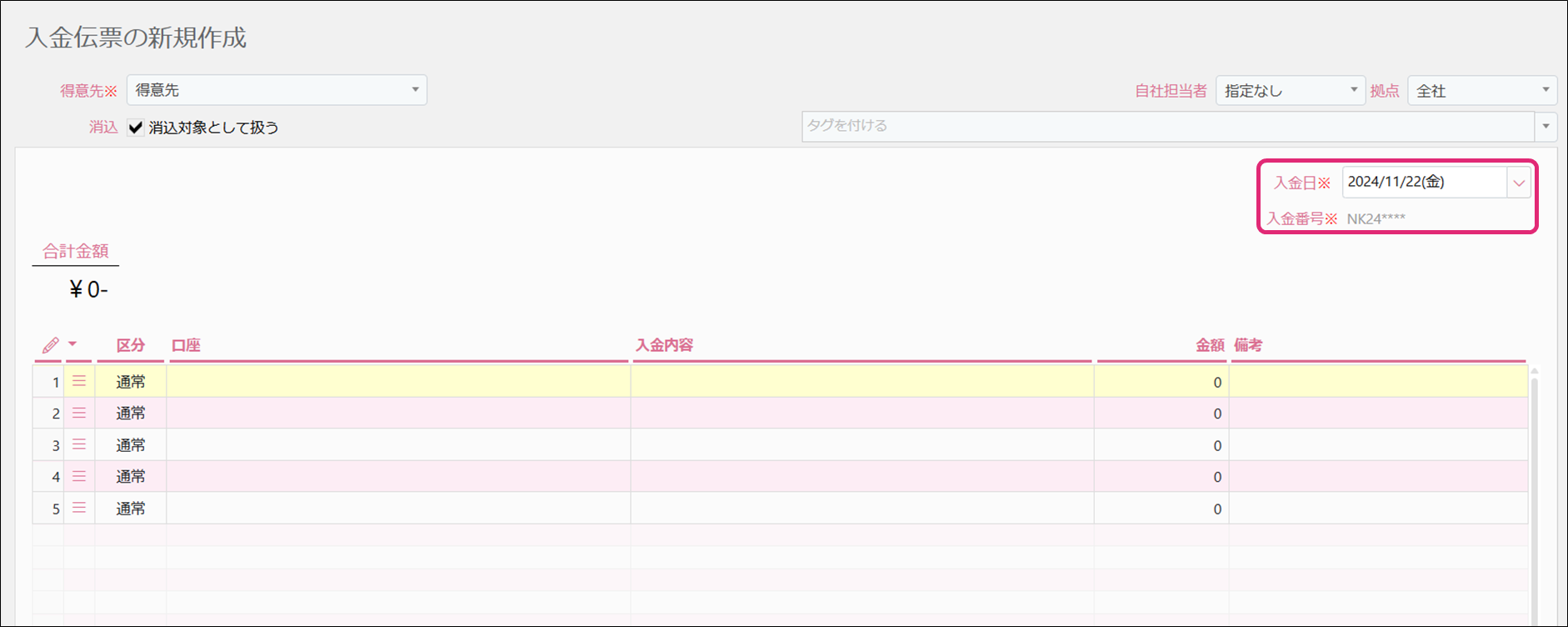The image size is (1568, 627).
Task: Open the 入金日 date picker chevron
Action: pos(1519,183)
